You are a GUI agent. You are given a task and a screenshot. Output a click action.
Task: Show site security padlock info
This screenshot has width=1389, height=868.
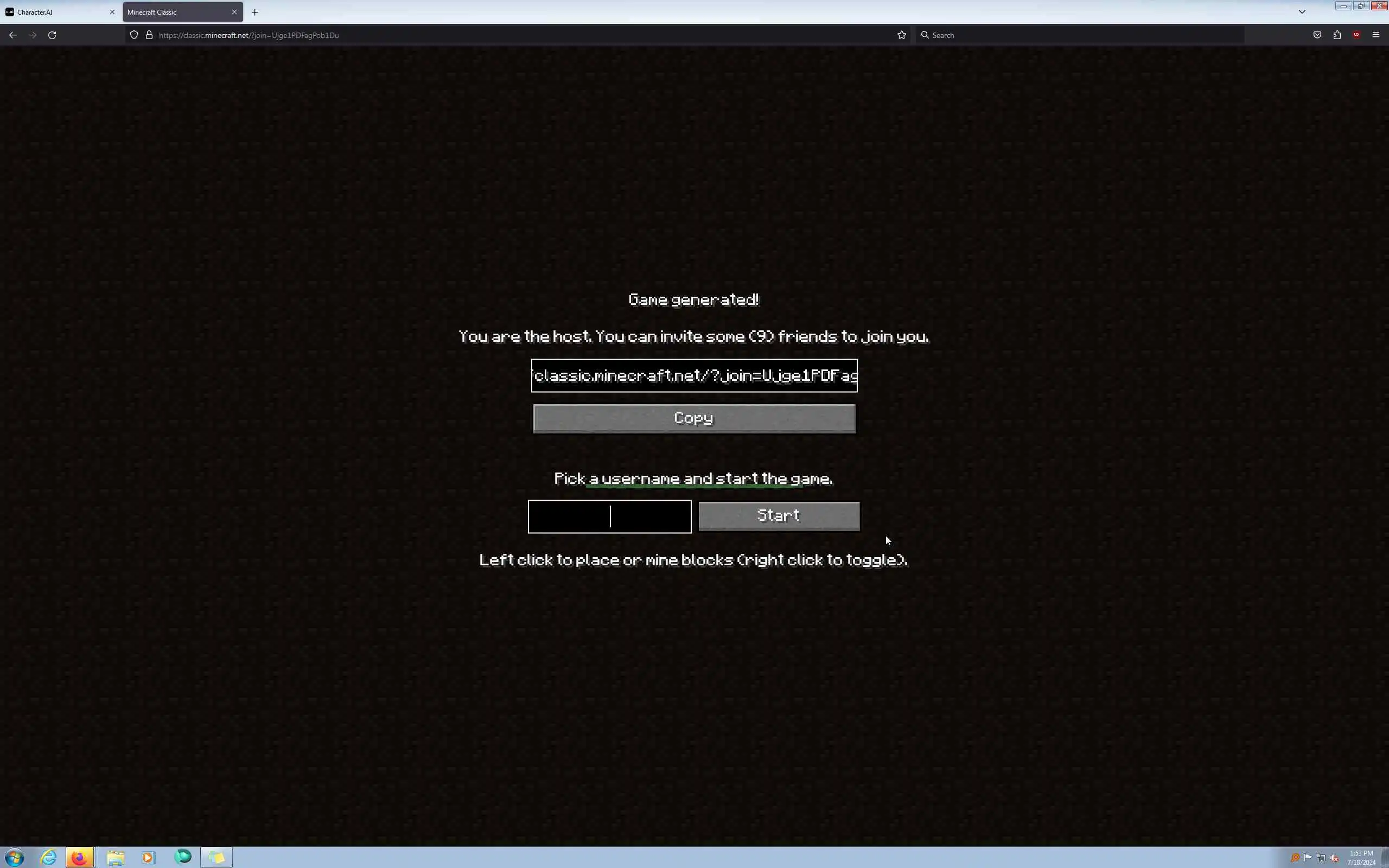click(149, 35)
